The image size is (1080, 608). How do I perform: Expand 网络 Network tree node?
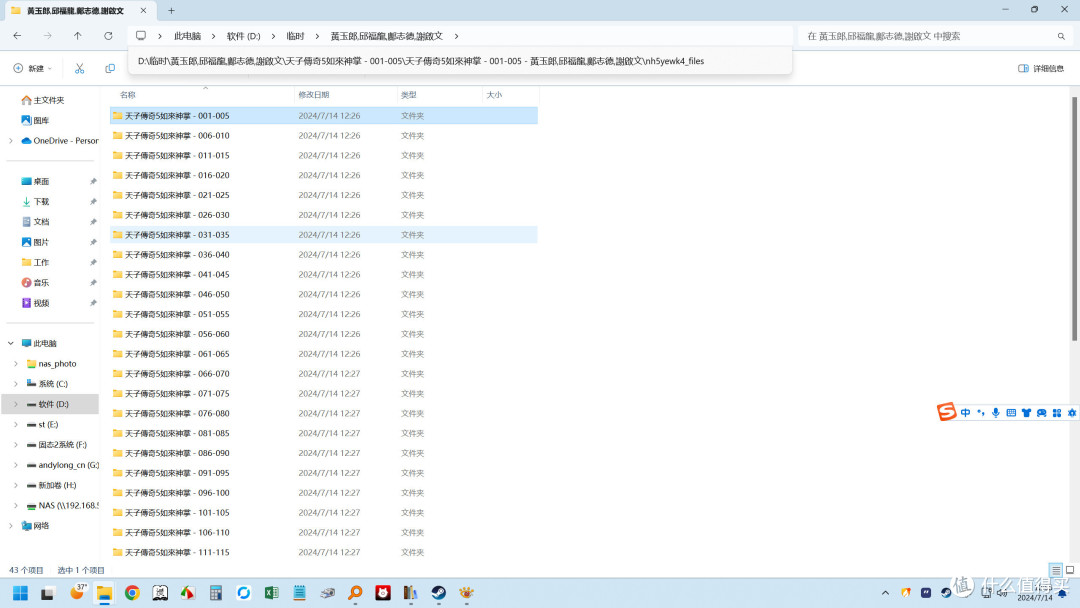click(10, 525)
